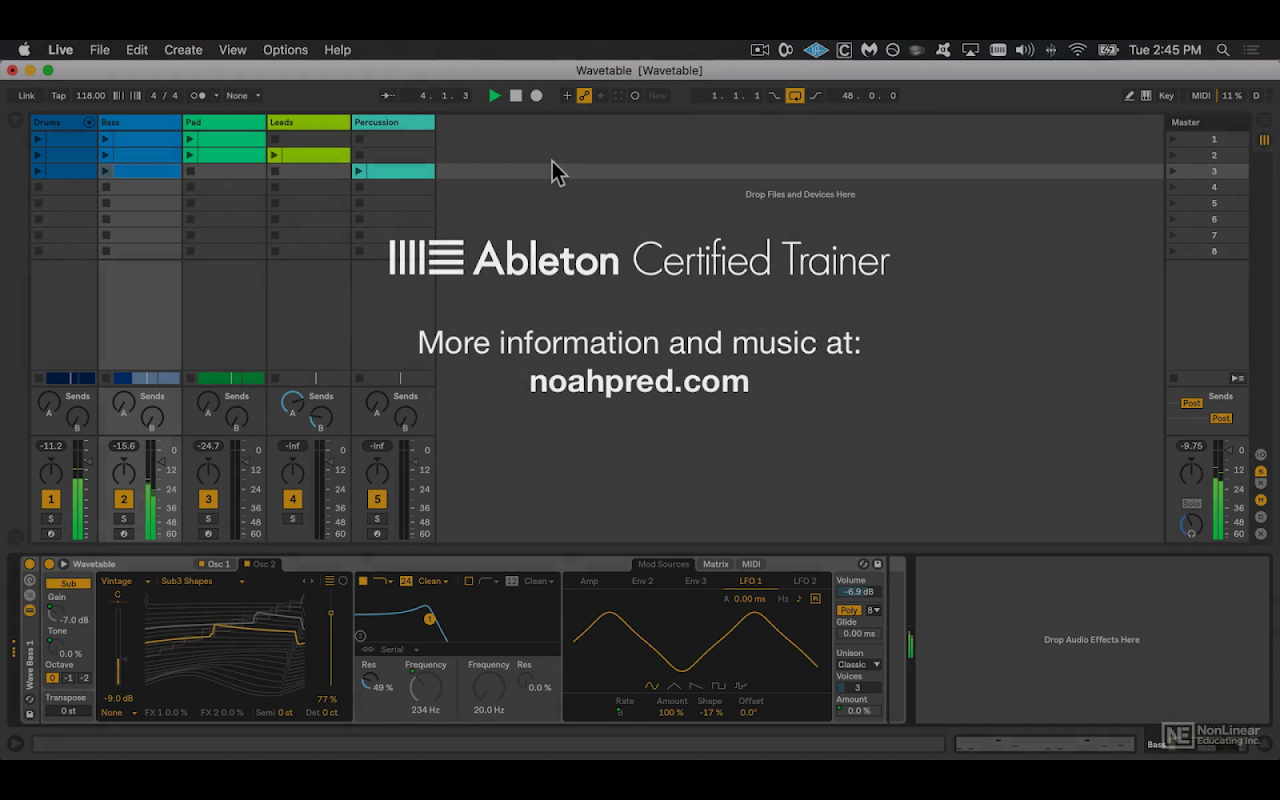Stop the transport with the Stop button
This screenshot has width=1280, height=800.
coord(516,96)
